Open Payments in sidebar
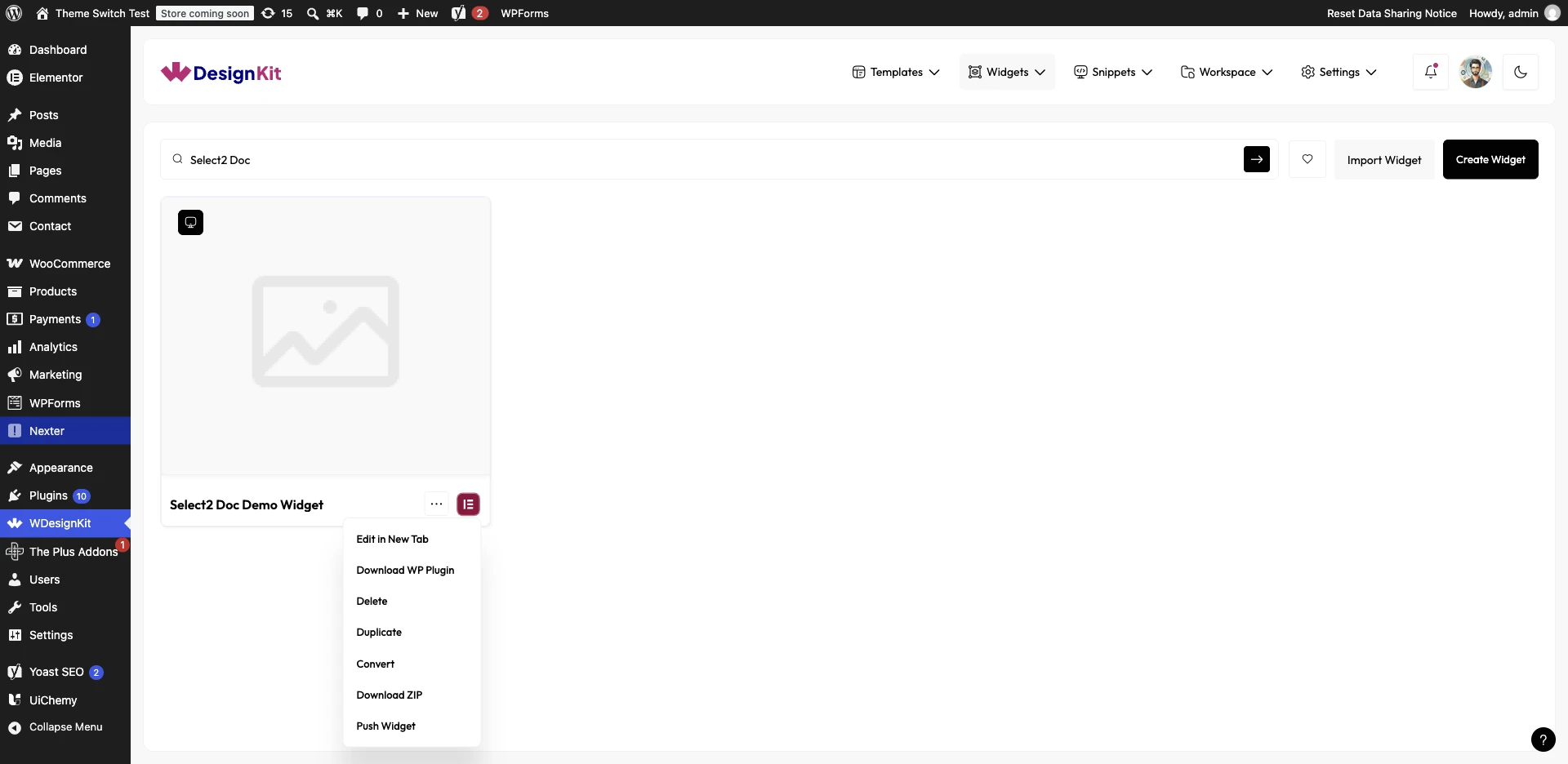This screenshot has height=764, width=1568. [x=65, y=319]
